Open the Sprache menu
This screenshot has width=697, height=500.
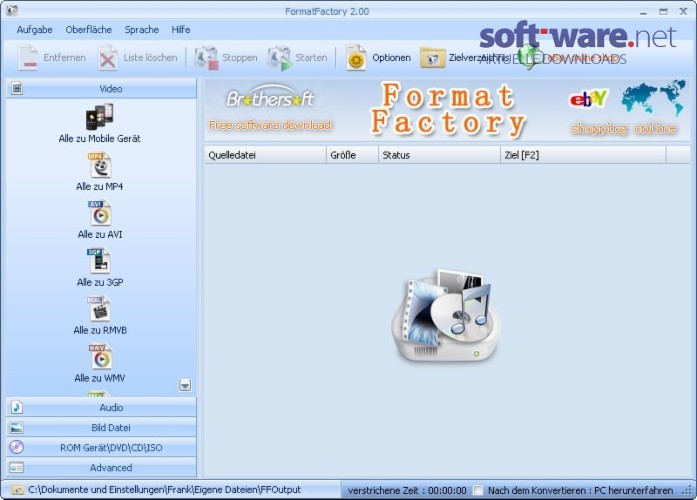[x=141, y=30]
